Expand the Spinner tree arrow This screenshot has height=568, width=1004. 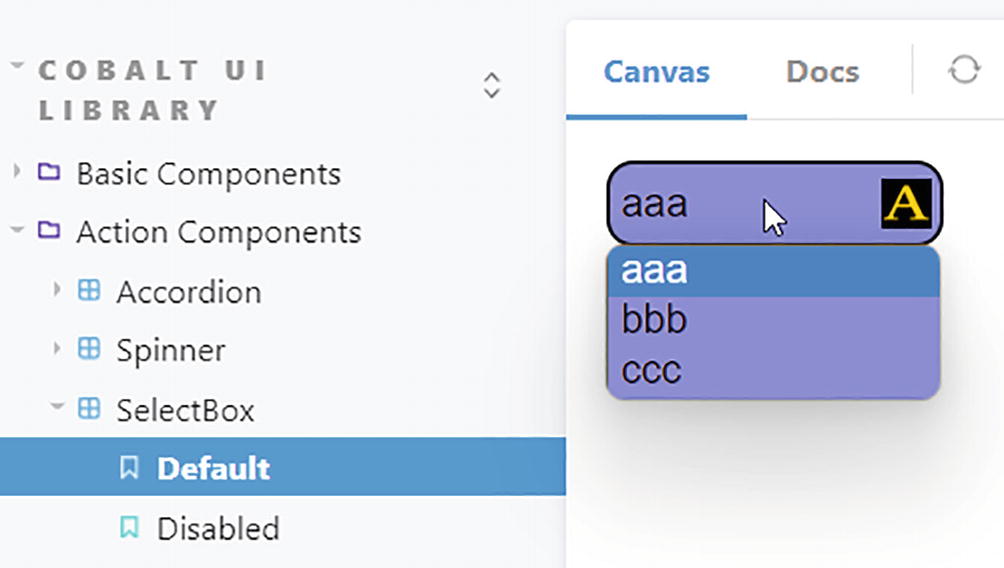57,349
